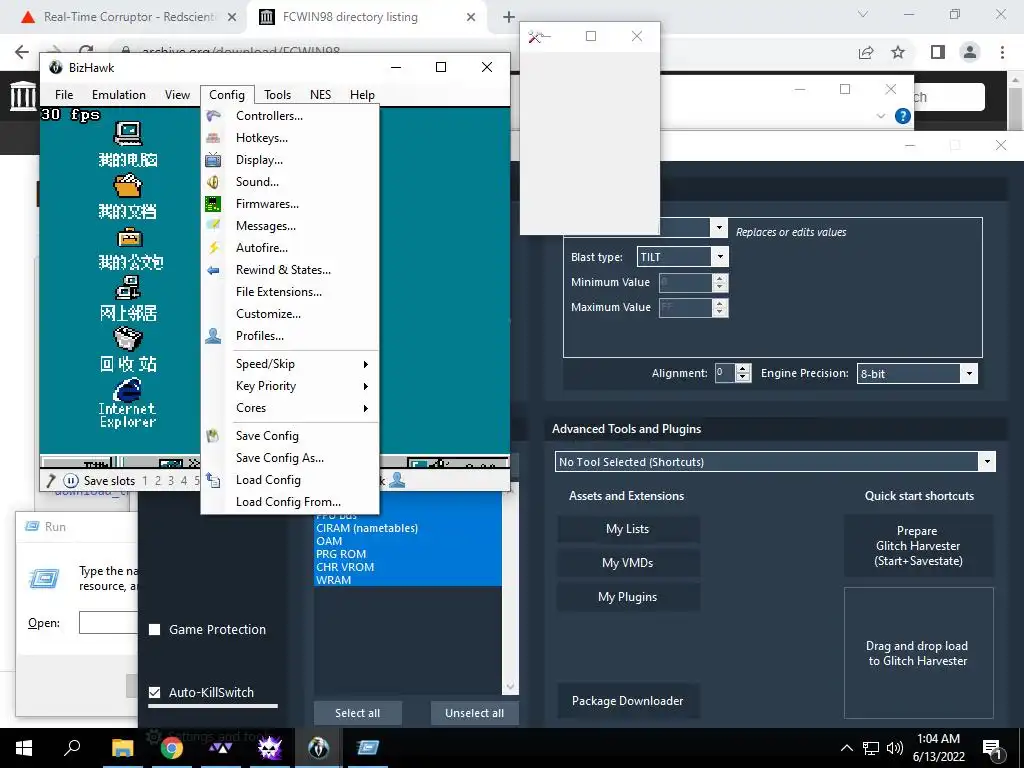
Task: Click the Firmwares chip icon in Config menu
Action: click(213, 204)
